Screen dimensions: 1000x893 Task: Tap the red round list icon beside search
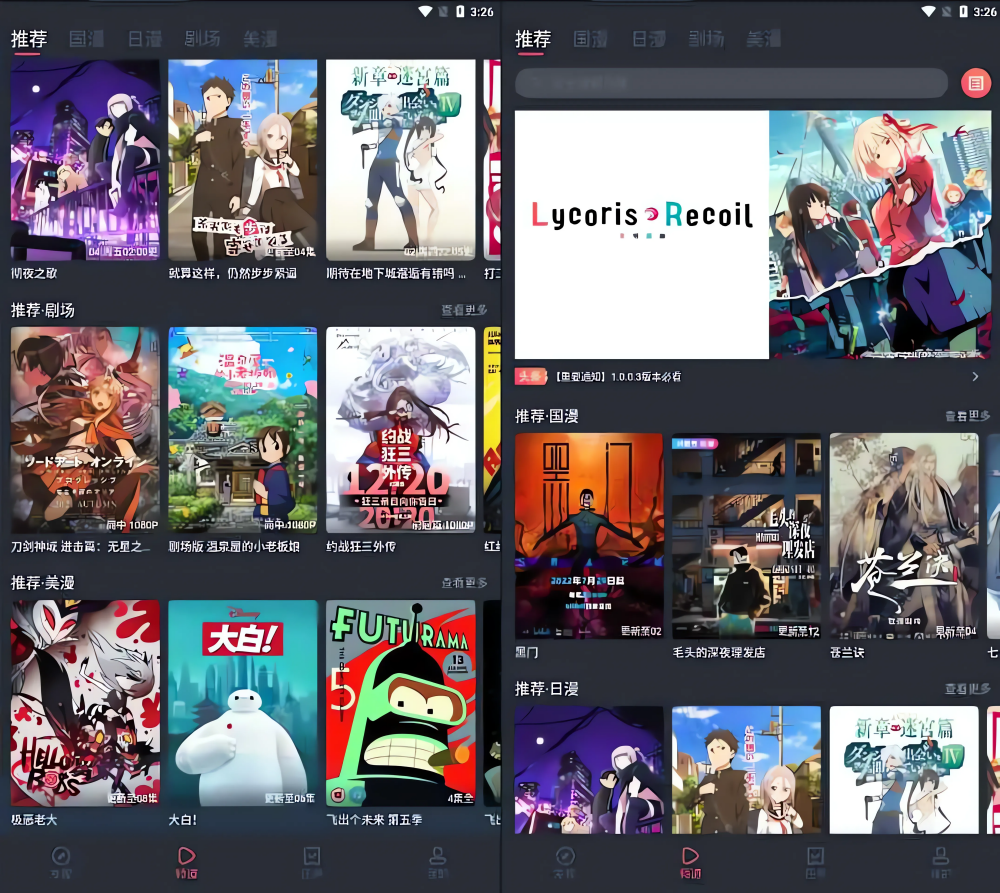(x=976, y=83)
